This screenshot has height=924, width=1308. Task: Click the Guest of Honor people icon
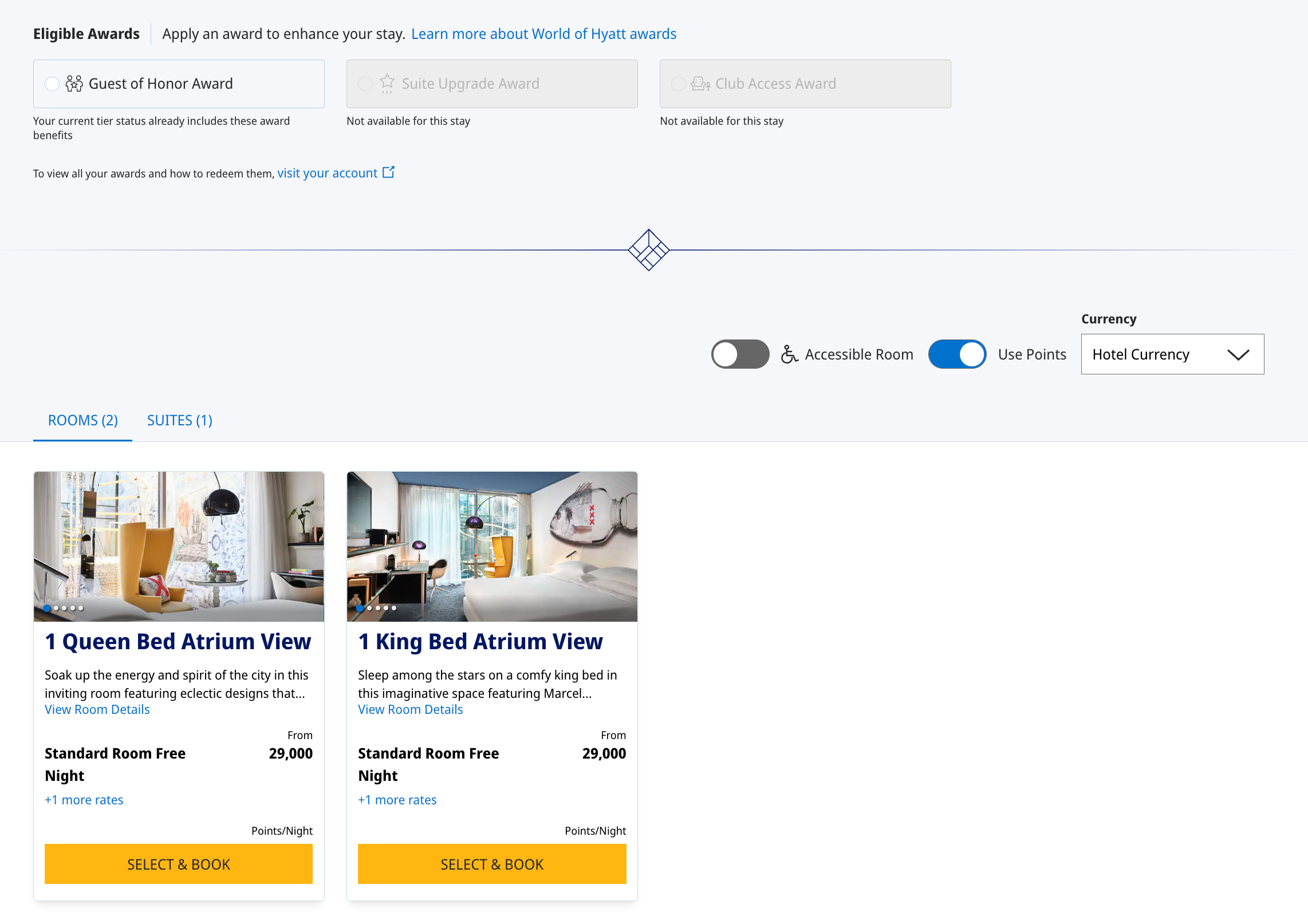click(74, 84)
